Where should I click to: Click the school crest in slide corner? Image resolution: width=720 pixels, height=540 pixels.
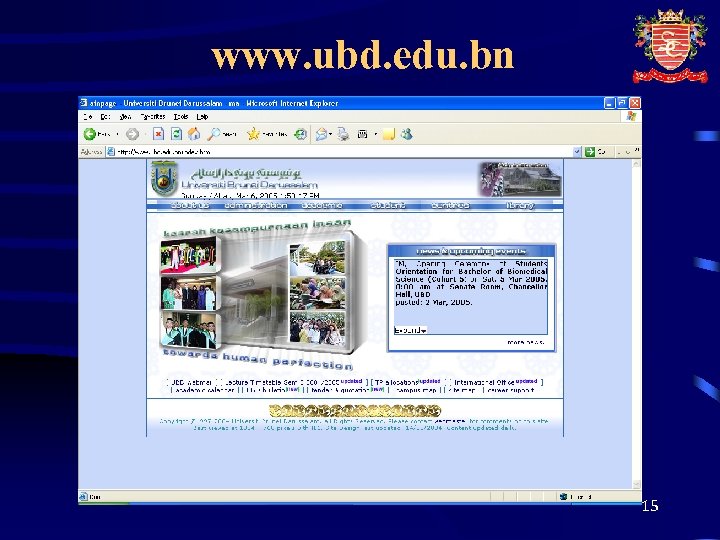pyautogui.click(x=670, y=46)
